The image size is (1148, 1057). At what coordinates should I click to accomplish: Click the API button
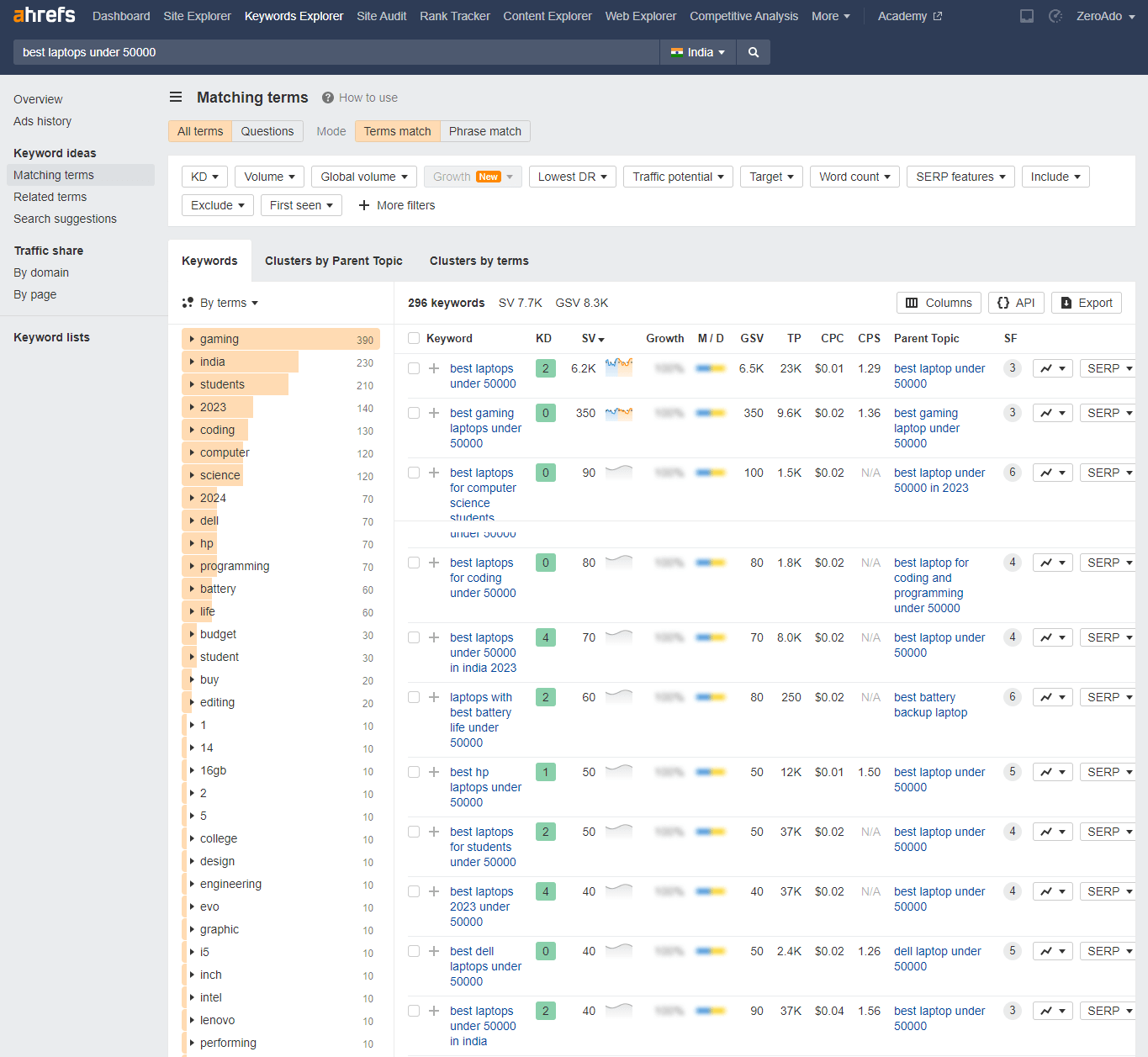1016,303
